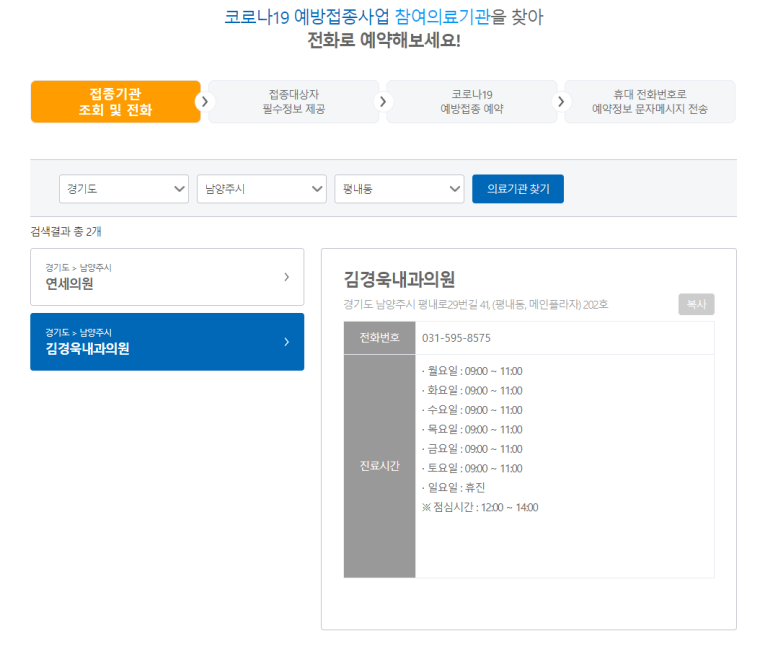Image resolution: width=773 pixels, height=649 pixels.
Task: Click the 복사 copy address button
Action: point(696,304)
